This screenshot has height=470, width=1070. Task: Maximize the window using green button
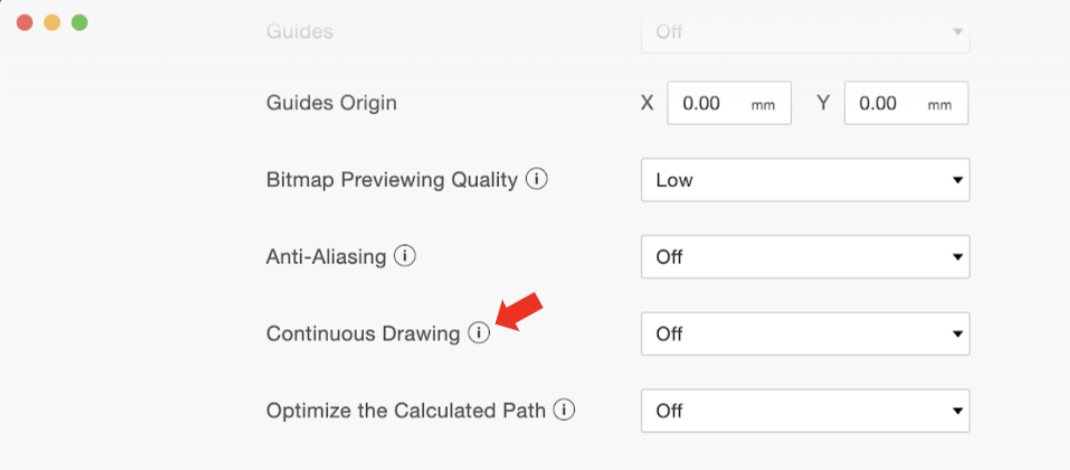[x=80, y=23]
